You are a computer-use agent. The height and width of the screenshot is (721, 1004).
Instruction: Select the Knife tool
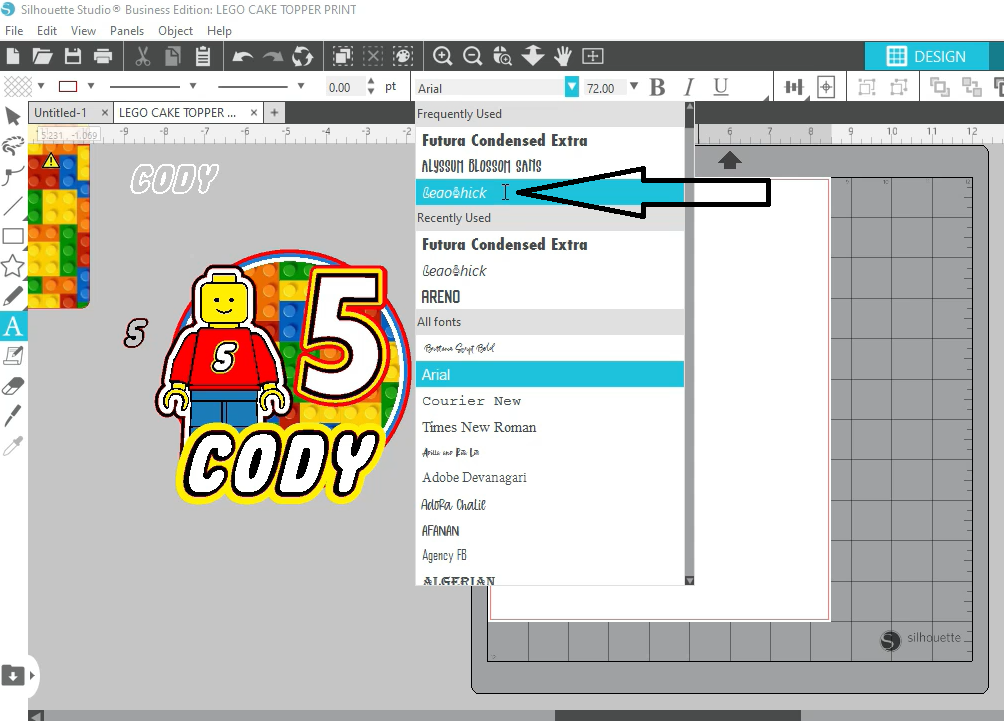coord(13,416)
